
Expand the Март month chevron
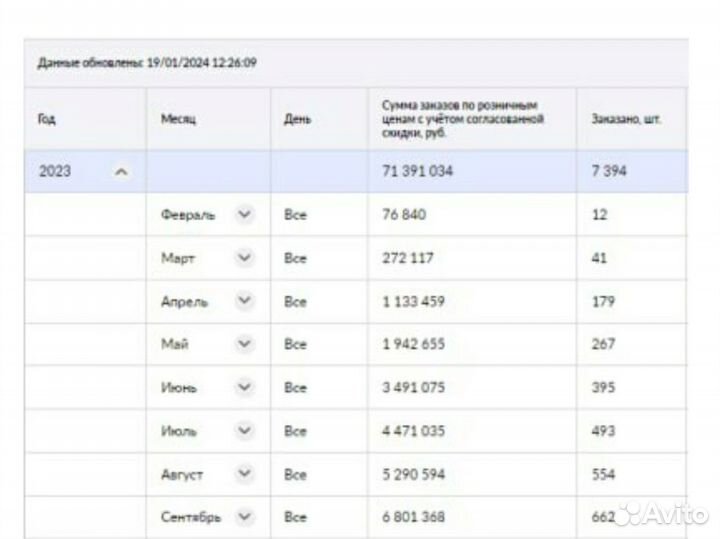[244, 258]
